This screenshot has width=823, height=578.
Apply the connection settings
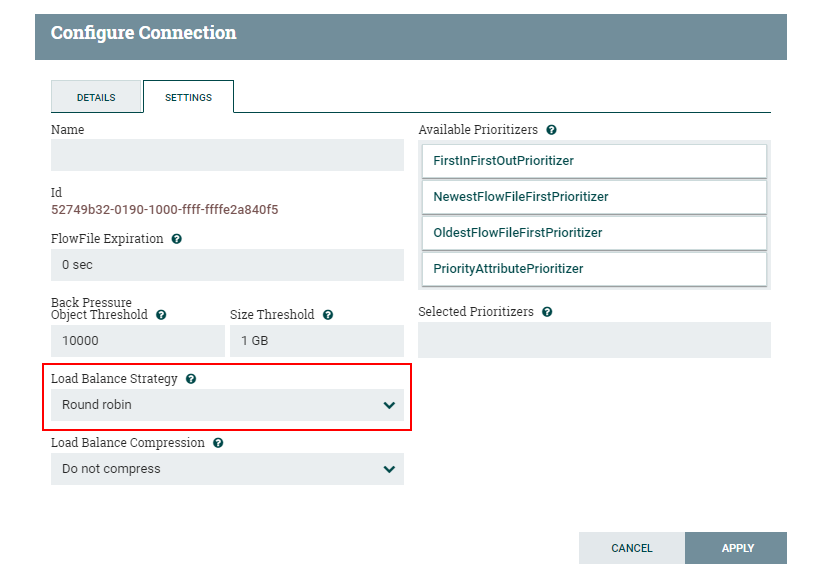tap(736, 548)
